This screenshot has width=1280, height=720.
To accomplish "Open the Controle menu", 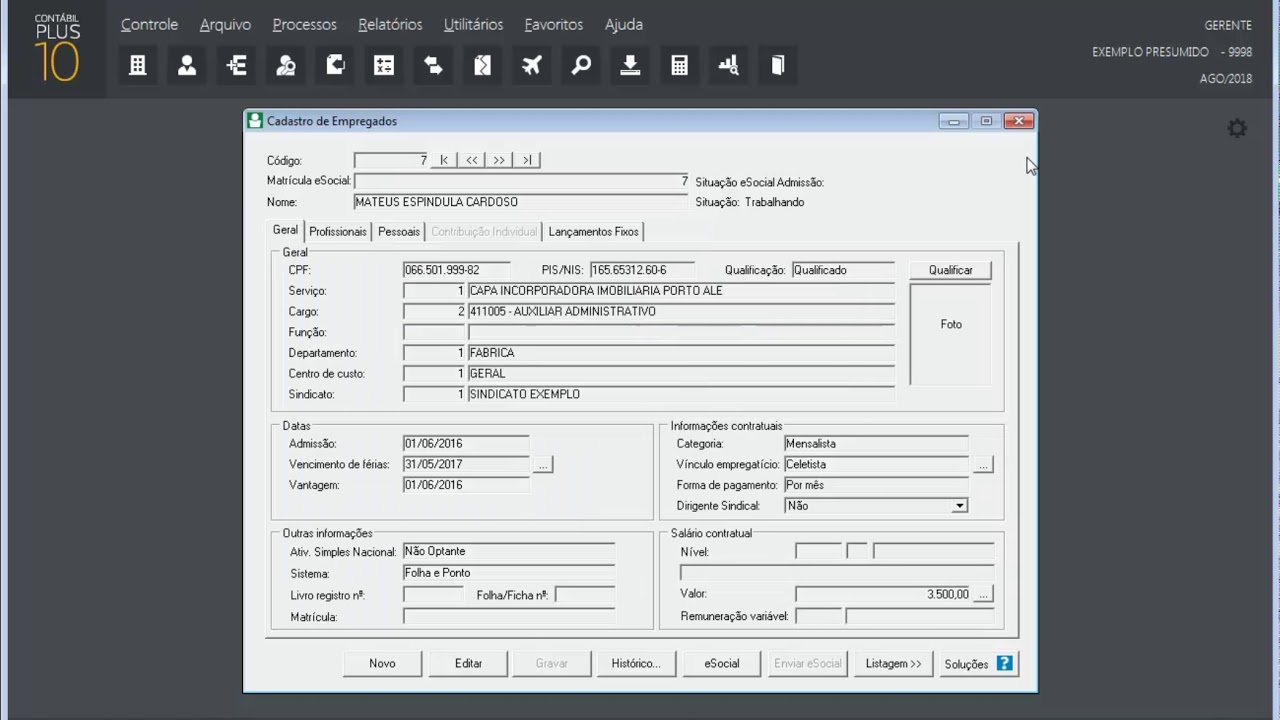I will [149, 24].
